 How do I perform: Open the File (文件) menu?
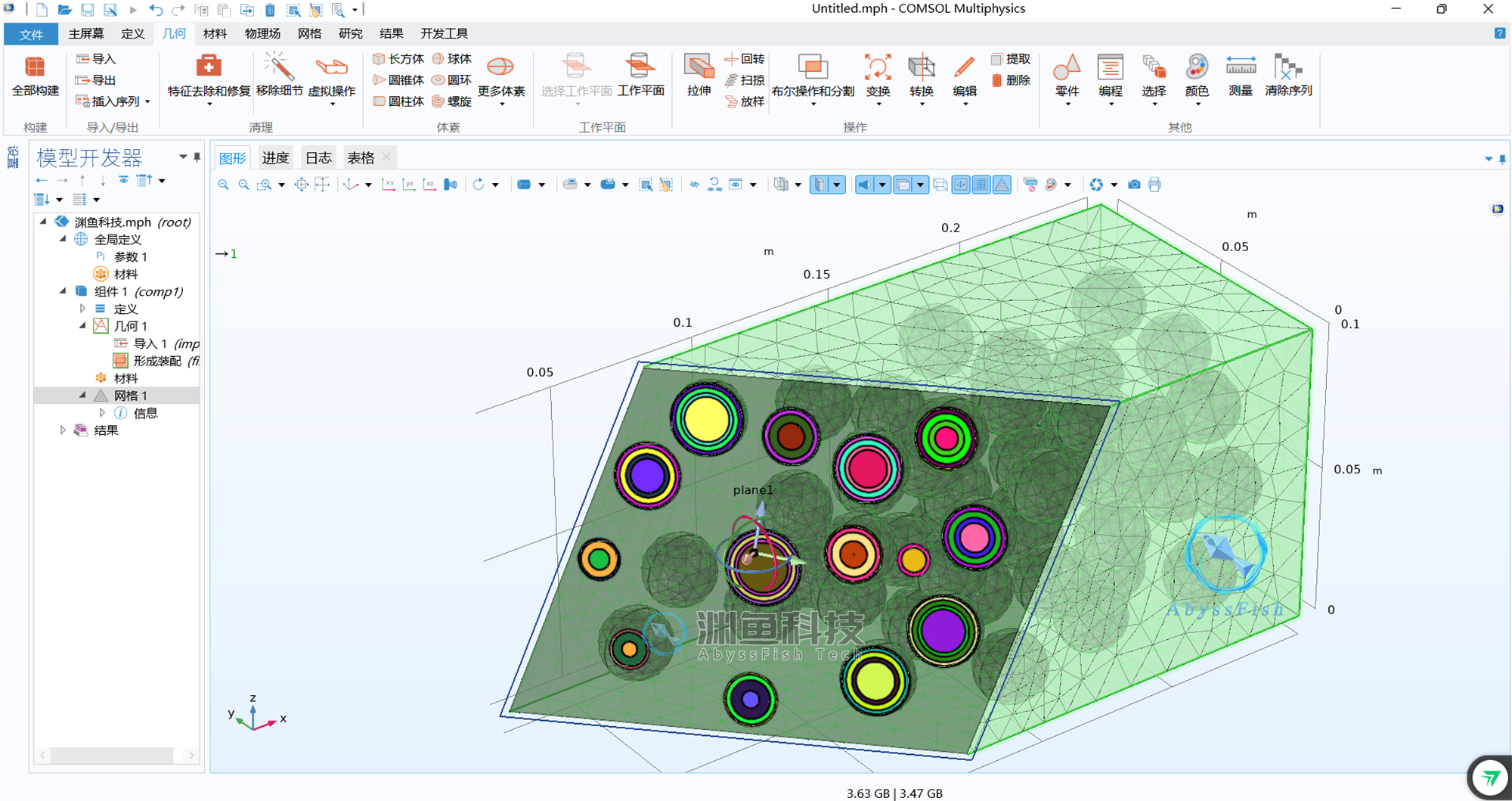coord(31,34)
